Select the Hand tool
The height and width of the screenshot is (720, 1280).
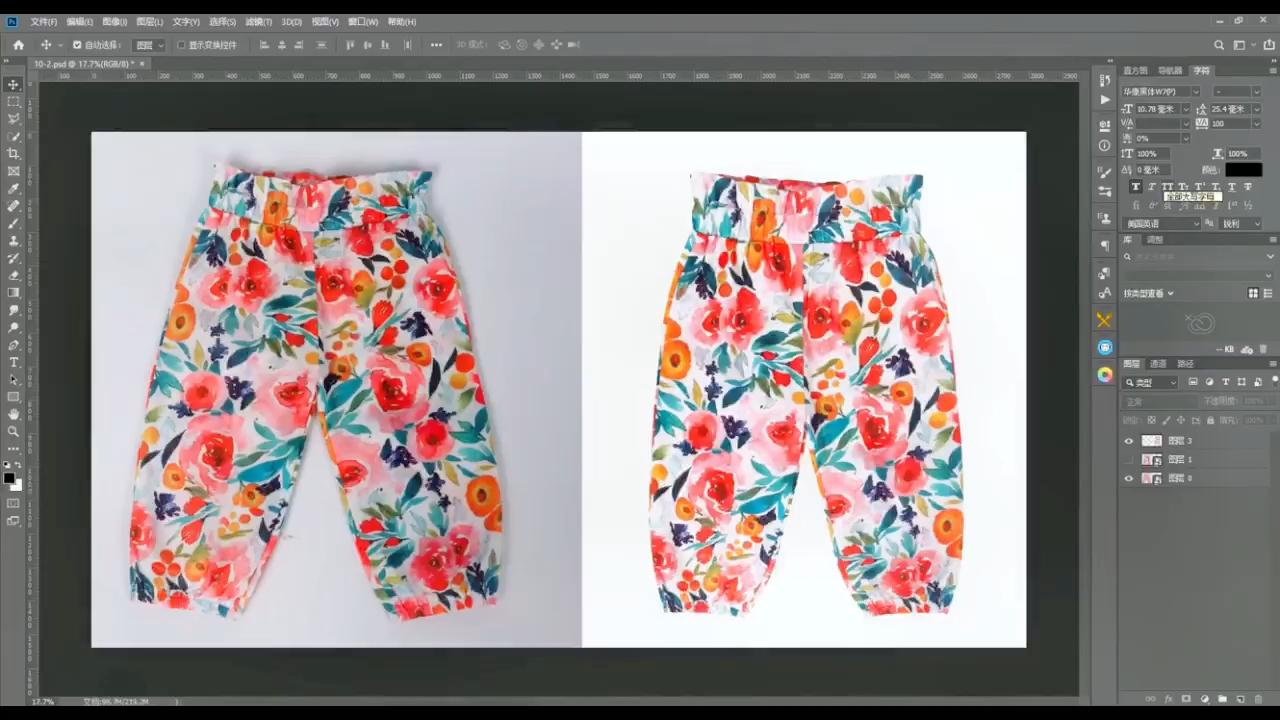coord(13,414)
